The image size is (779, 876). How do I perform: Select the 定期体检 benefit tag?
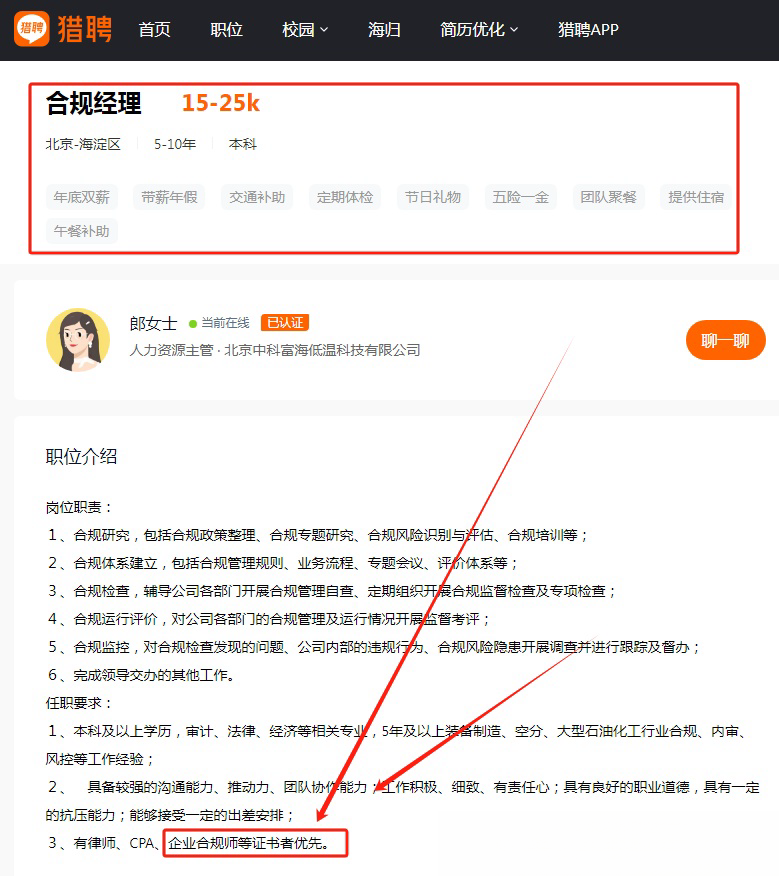click(345, 197)
